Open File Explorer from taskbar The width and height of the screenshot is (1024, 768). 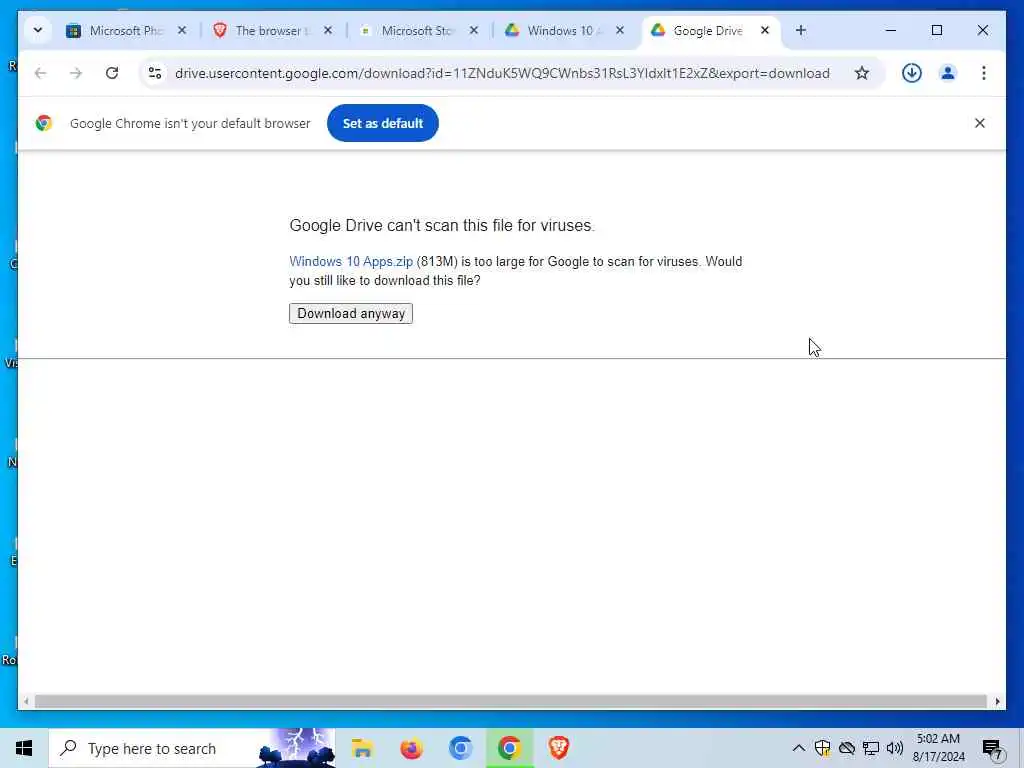click(x=362, y=748)
